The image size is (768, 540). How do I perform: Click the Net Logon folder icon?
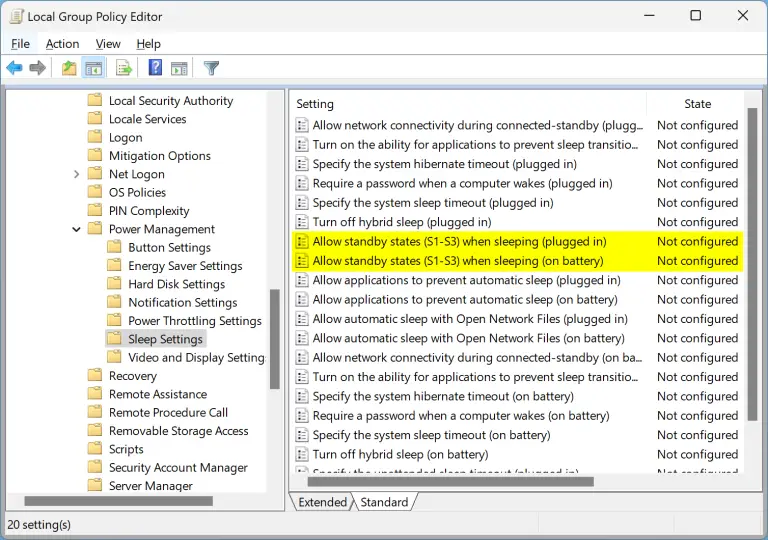click(x=95, y=174)
